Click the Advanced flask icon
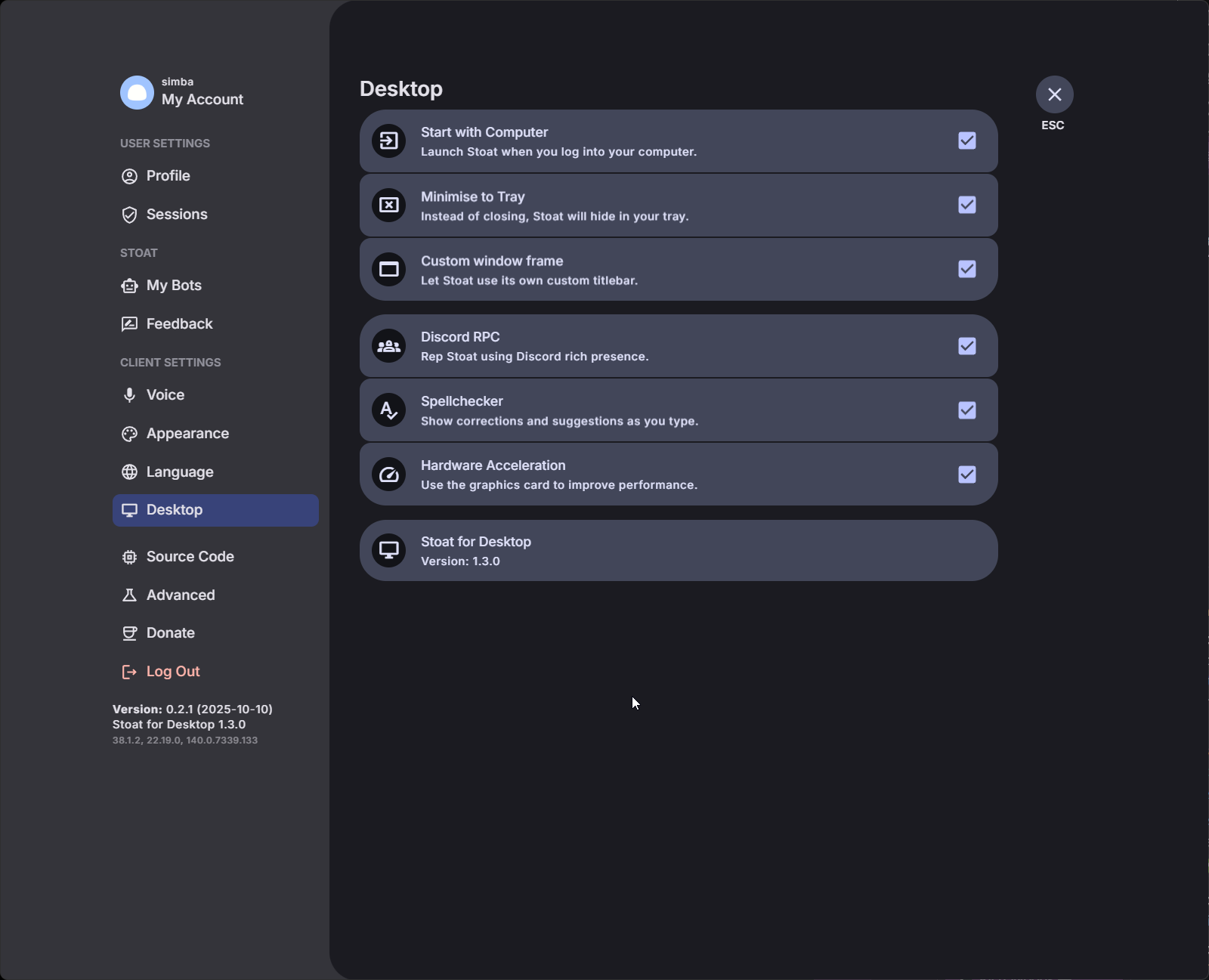 pyautogui.click(x=130, y=595)
